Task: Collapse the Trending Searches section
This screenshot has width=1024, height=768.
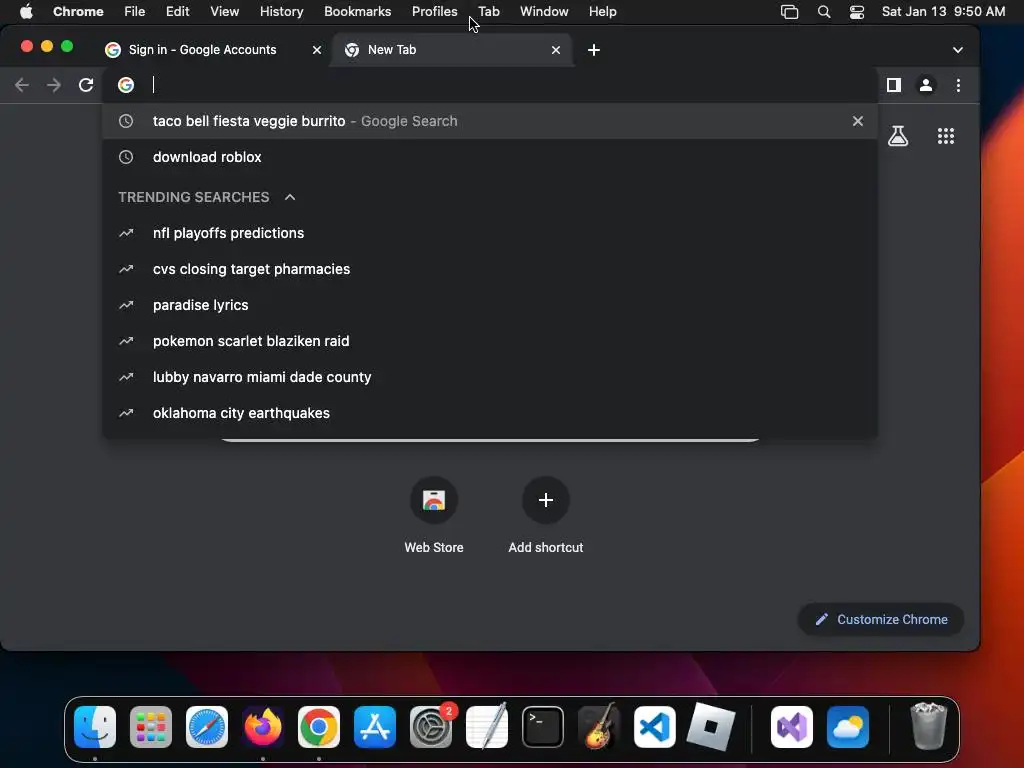Action: tap(290, 197)
